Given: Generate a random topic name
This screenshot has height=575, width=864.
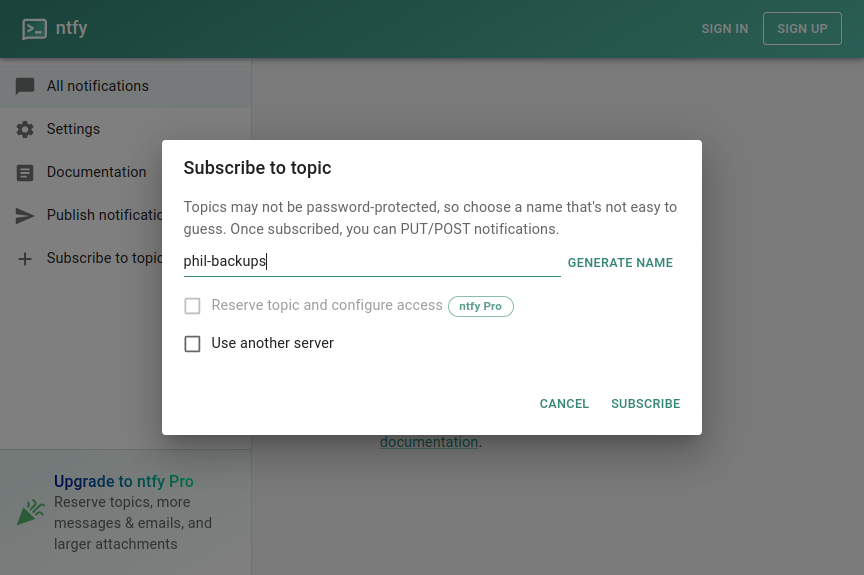Looking at the screenshot, I should (620, 263).
